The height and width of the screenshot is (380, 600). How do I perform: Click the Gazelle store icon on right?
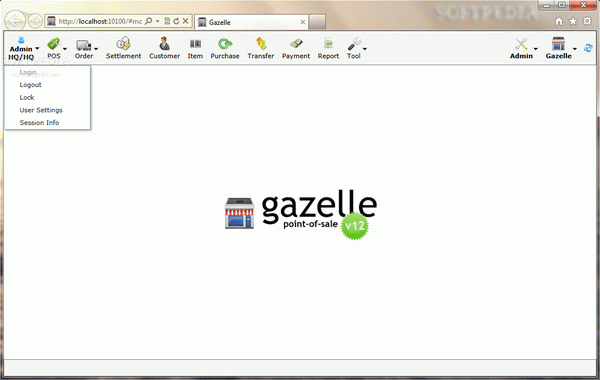pyautogui.click(x=558, y=44)
